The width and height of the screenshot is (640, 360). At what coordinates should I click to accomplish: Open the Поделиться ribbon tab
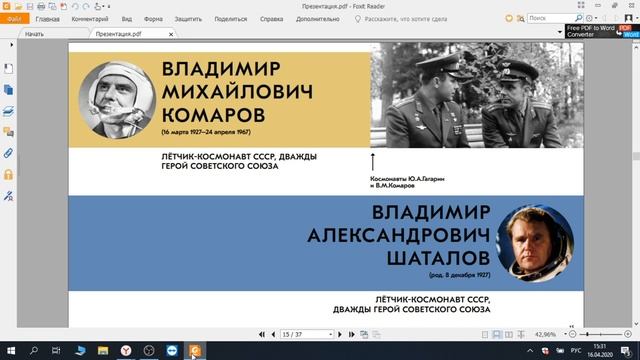pyautogui.click(x=231, y=19)
